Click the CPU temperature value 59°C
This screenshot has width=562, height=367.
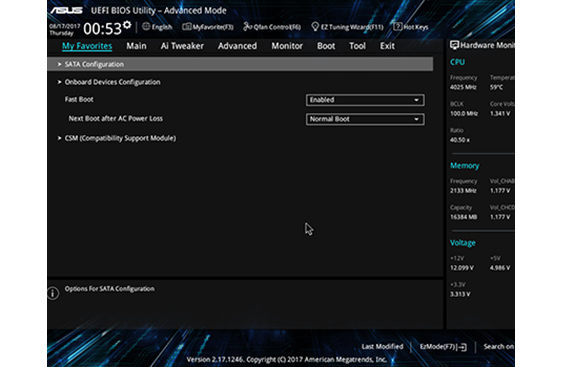coord(497,87)
